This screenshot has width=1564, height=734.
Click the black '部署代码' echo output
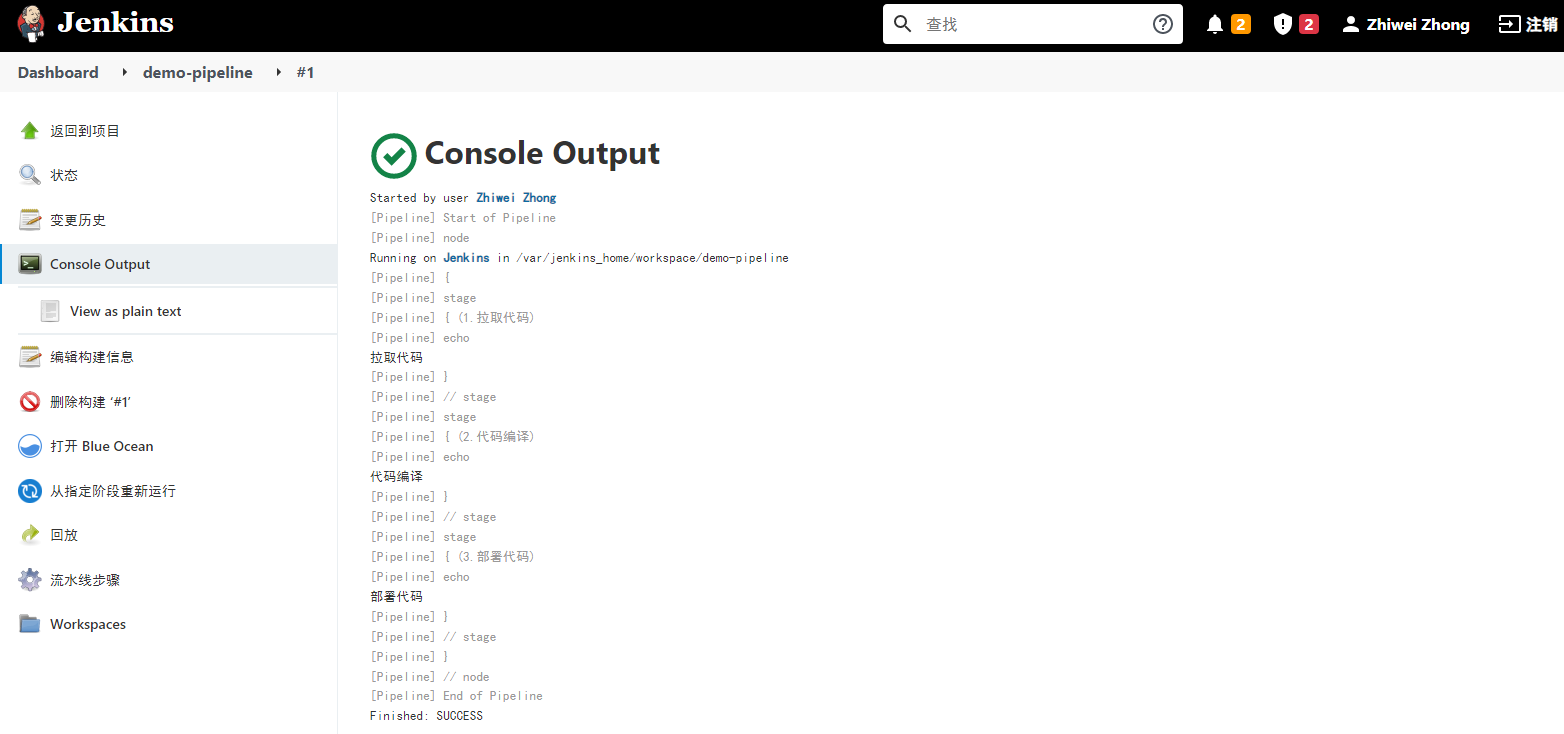[396, 597]
